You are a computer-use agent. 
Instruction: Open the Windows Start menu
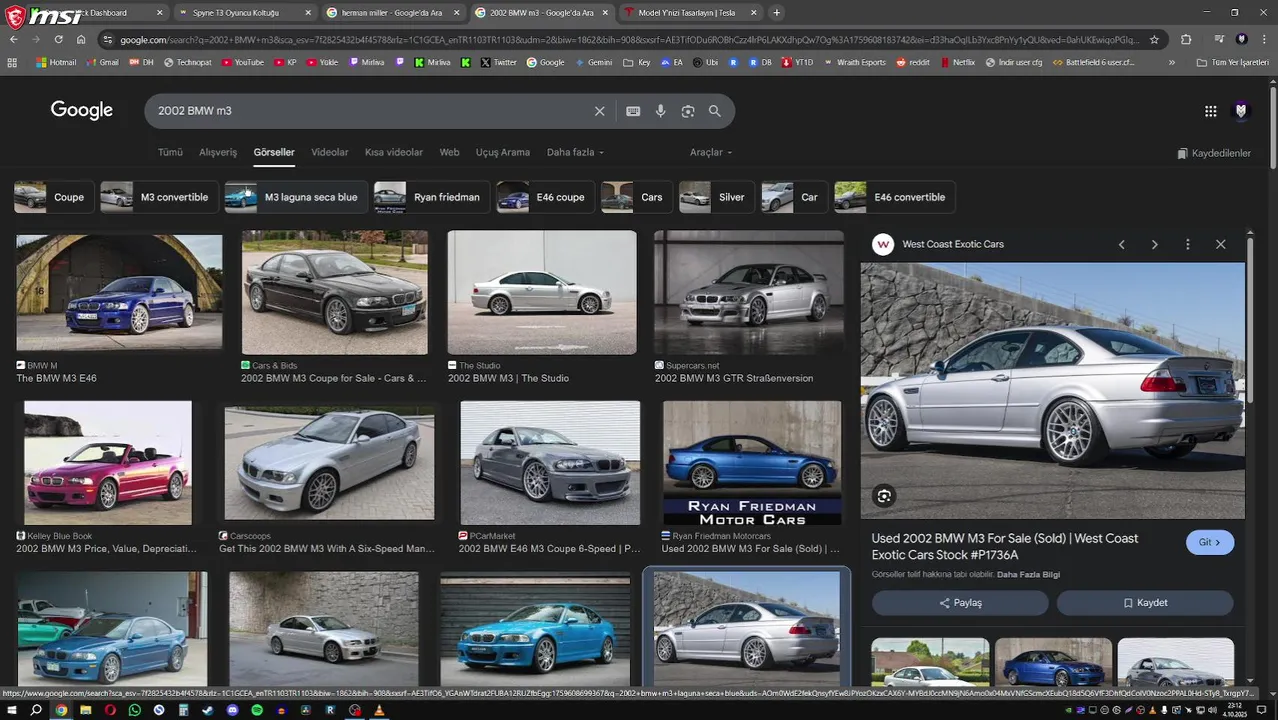[11, 710]
